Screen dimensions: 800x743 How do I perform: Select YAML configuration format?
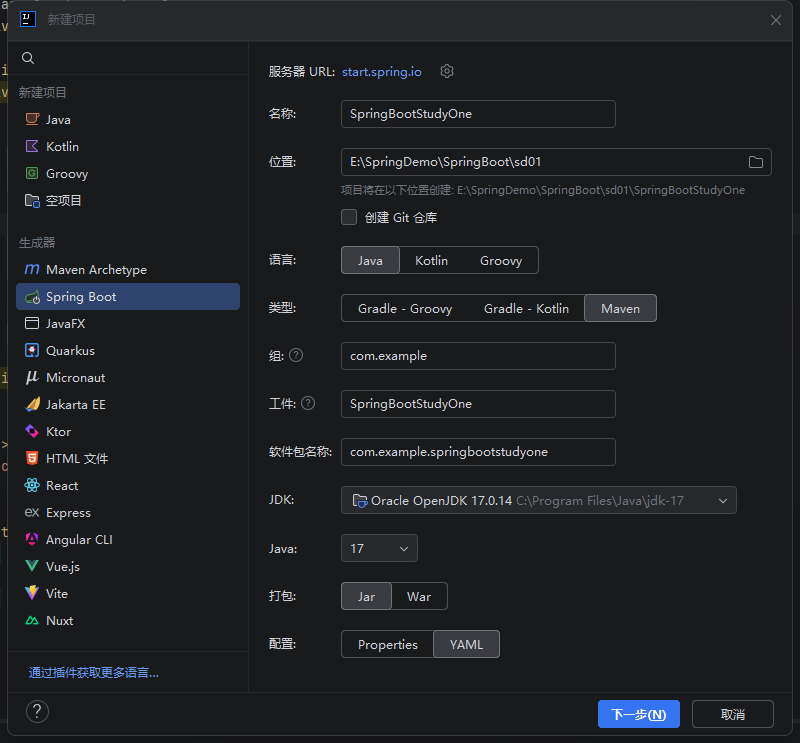click(466, 644)
